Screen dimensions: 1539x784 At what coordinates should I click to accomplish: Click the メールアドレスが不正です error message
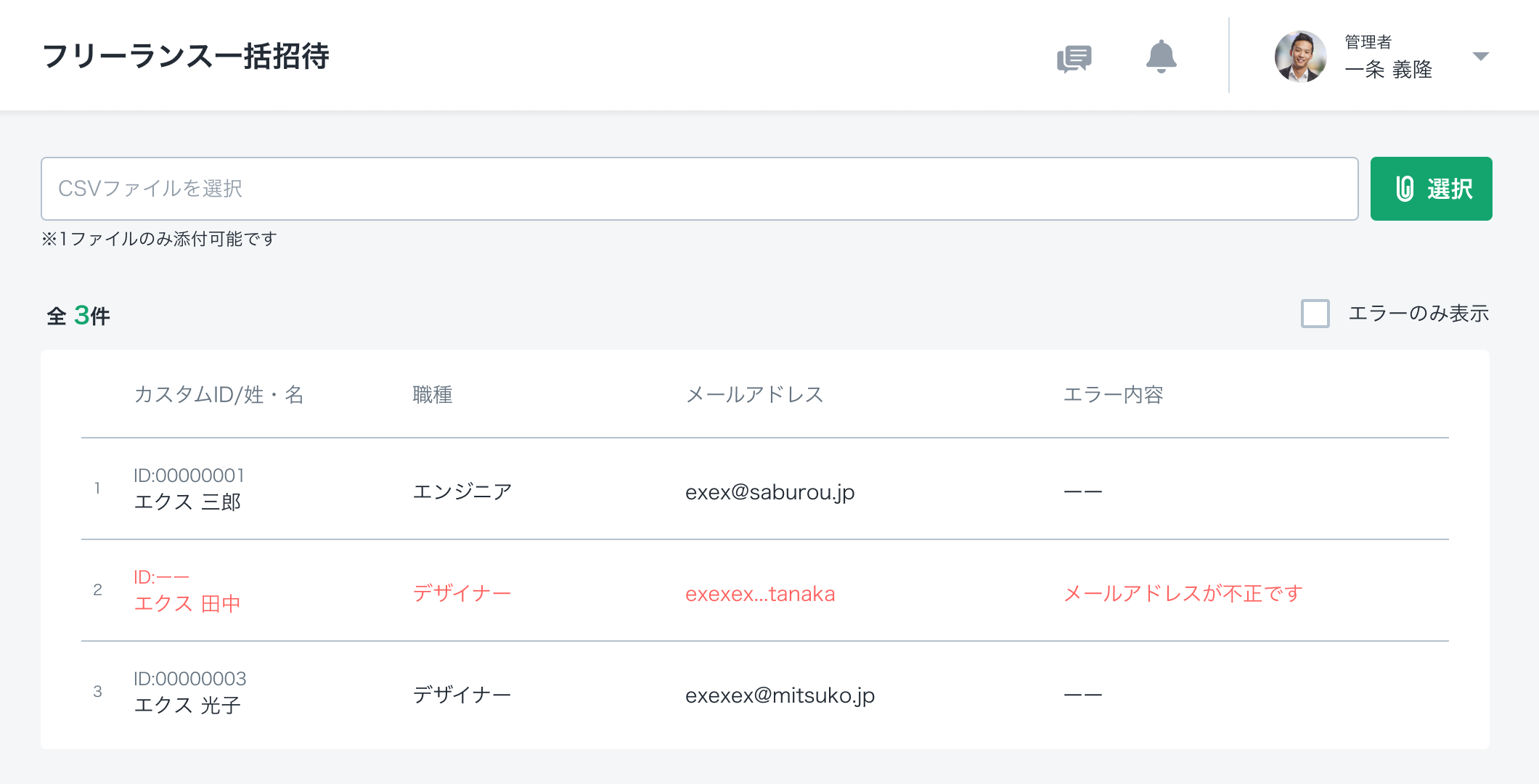tap(1183, 594)
